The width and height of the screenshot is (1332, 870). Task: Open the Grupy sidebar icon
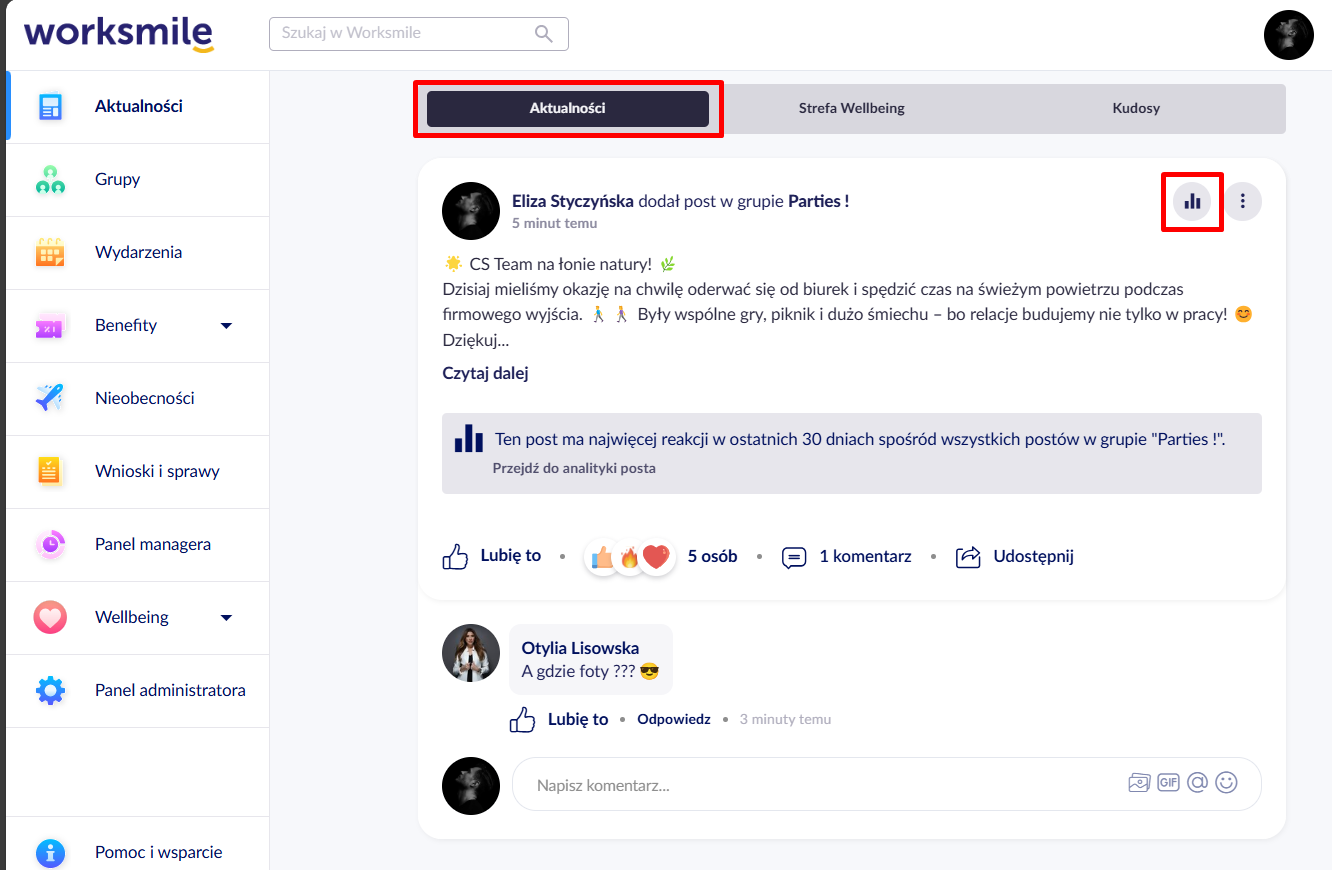[50, 180]
